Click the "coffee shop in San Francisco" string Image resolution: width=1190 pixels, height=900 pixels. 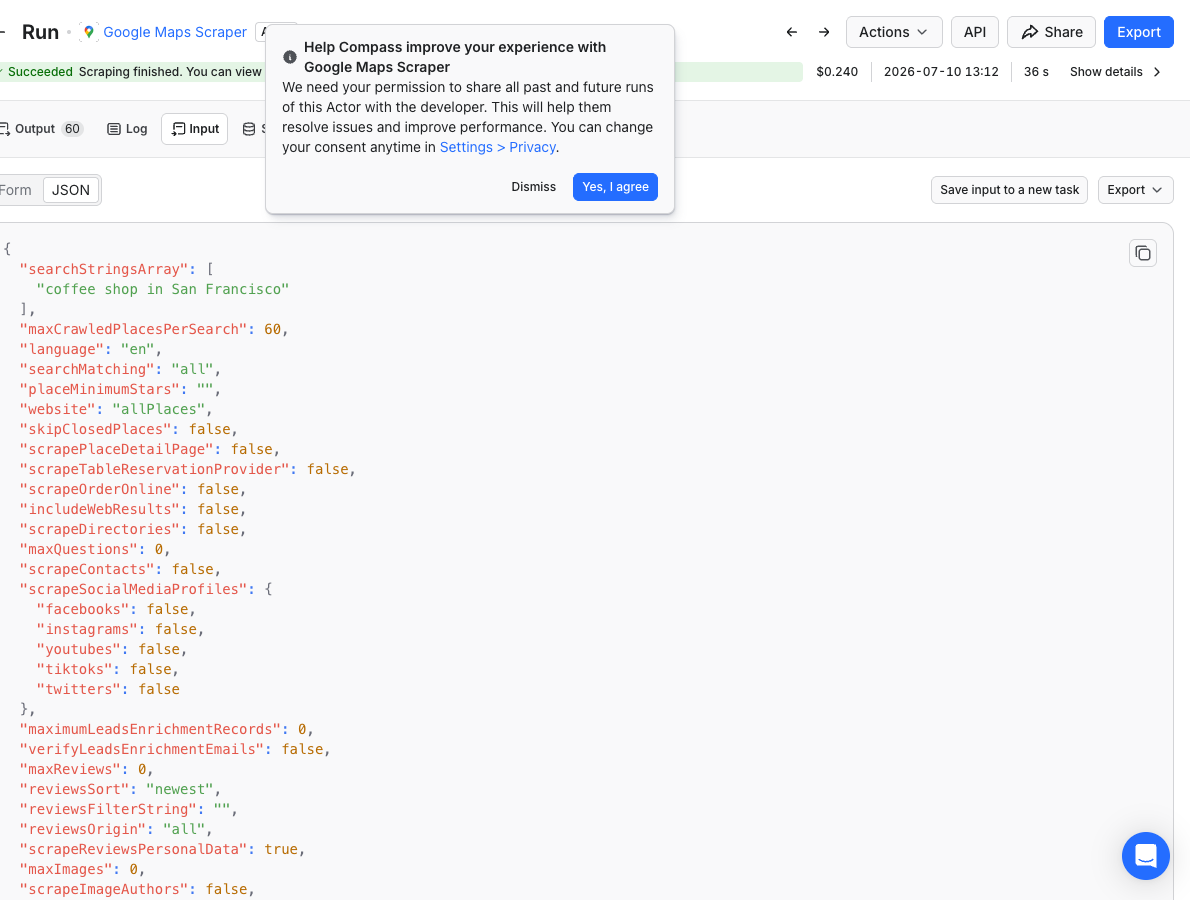(x=163, y=289)
